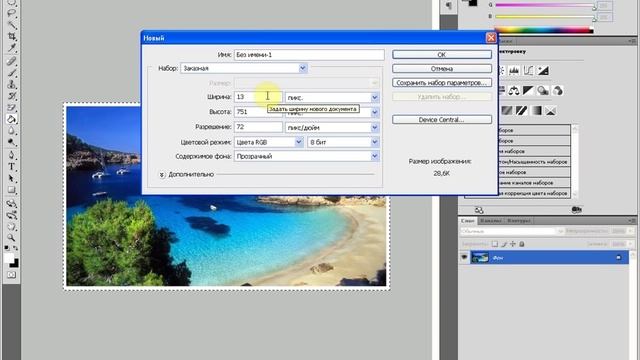Select the Eyedropper tool
Screen dimensions: 640x360
point(11,48)
